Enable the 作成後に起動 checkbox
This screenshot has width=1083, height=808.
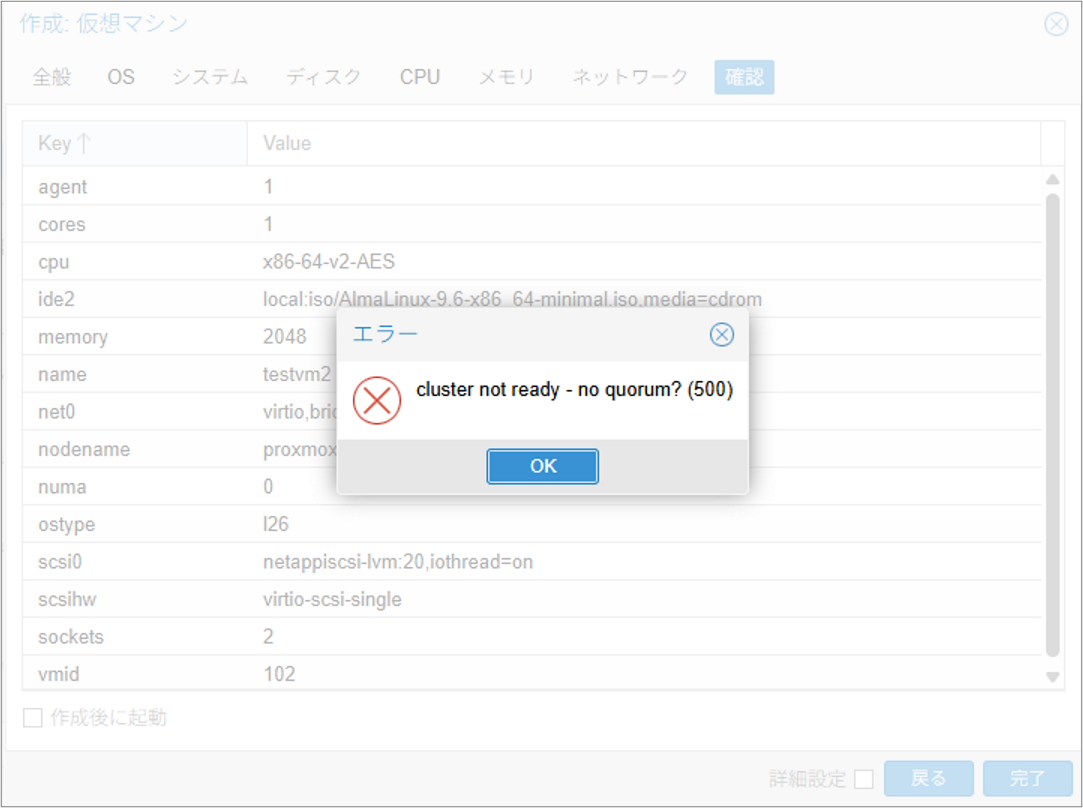pyautogui.click(x=33, y=718)
